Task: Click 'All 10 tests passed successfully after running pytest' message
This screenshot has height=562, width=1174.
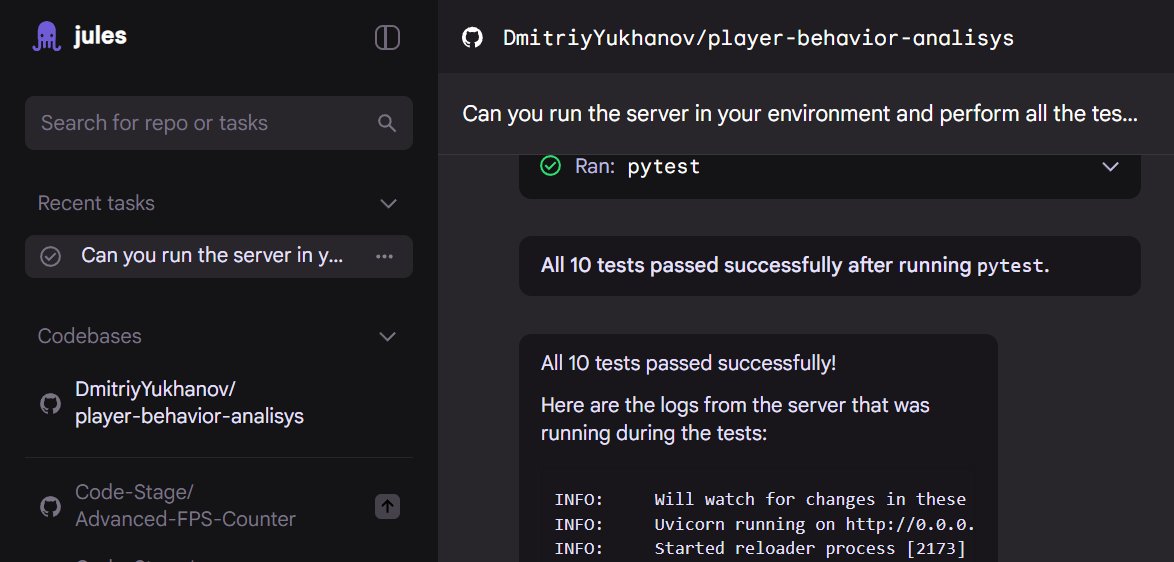Action: [x=830, y=266]
